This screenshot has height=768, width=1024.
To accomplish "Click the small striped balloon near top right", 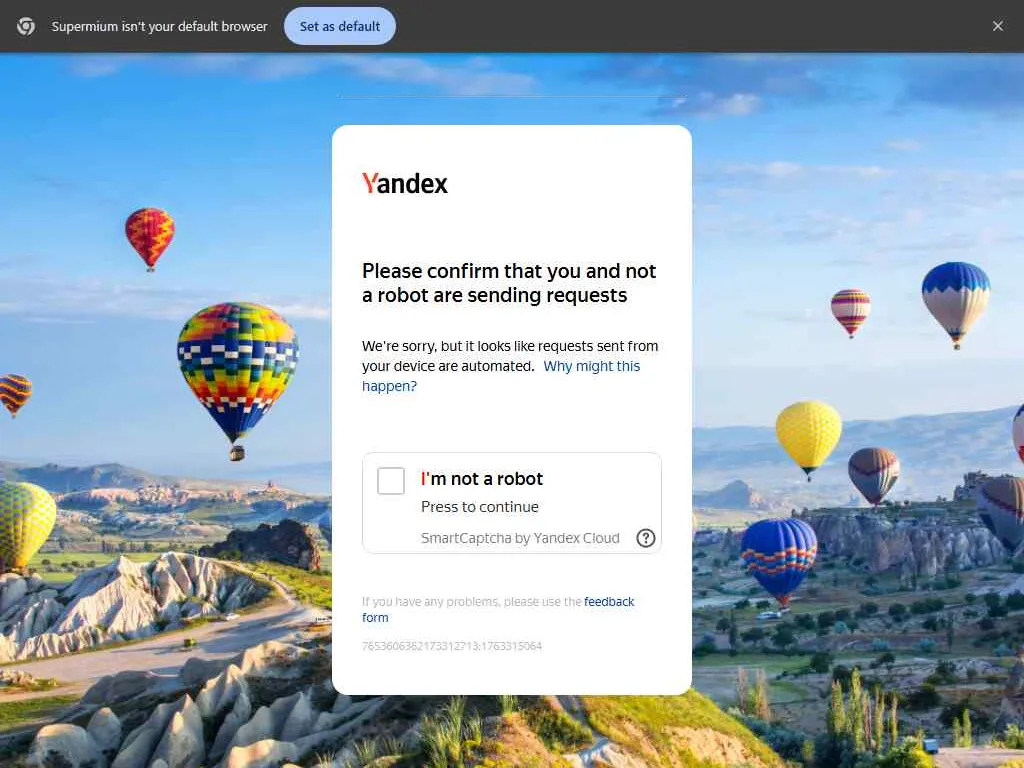I will [850, 313].
